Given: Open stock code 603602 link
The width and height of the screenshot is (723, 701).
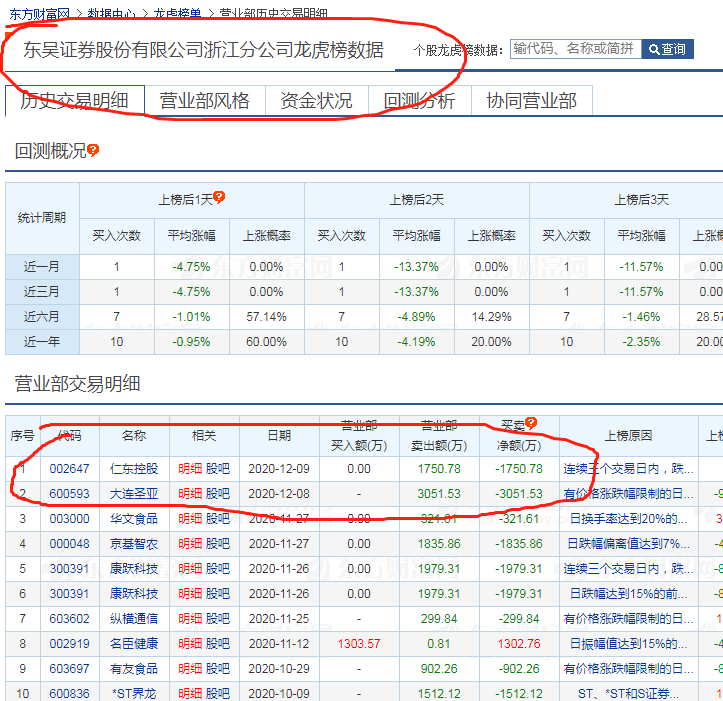Looking at the screenshot, I should click(69, 618).
